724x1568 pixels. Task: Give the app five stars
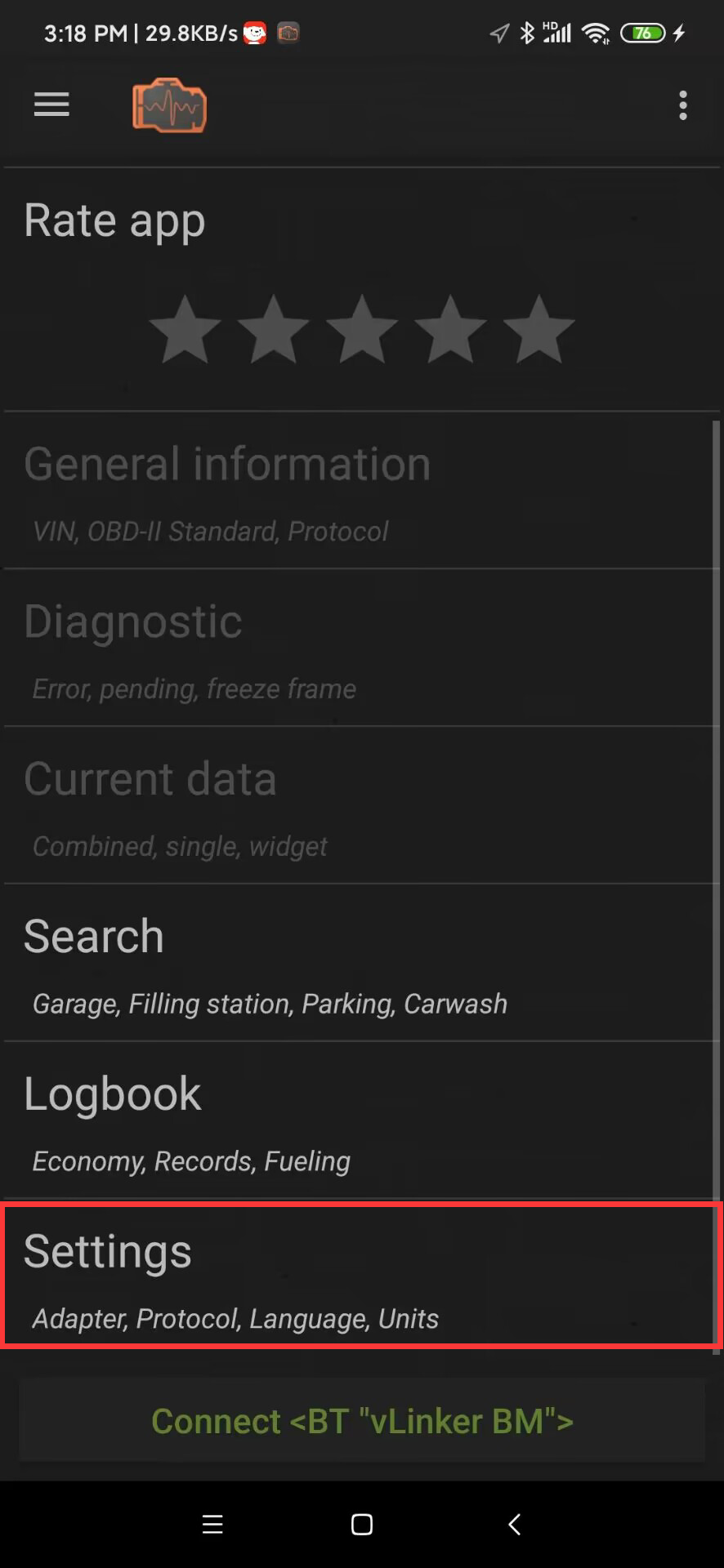tap(539, 330)
